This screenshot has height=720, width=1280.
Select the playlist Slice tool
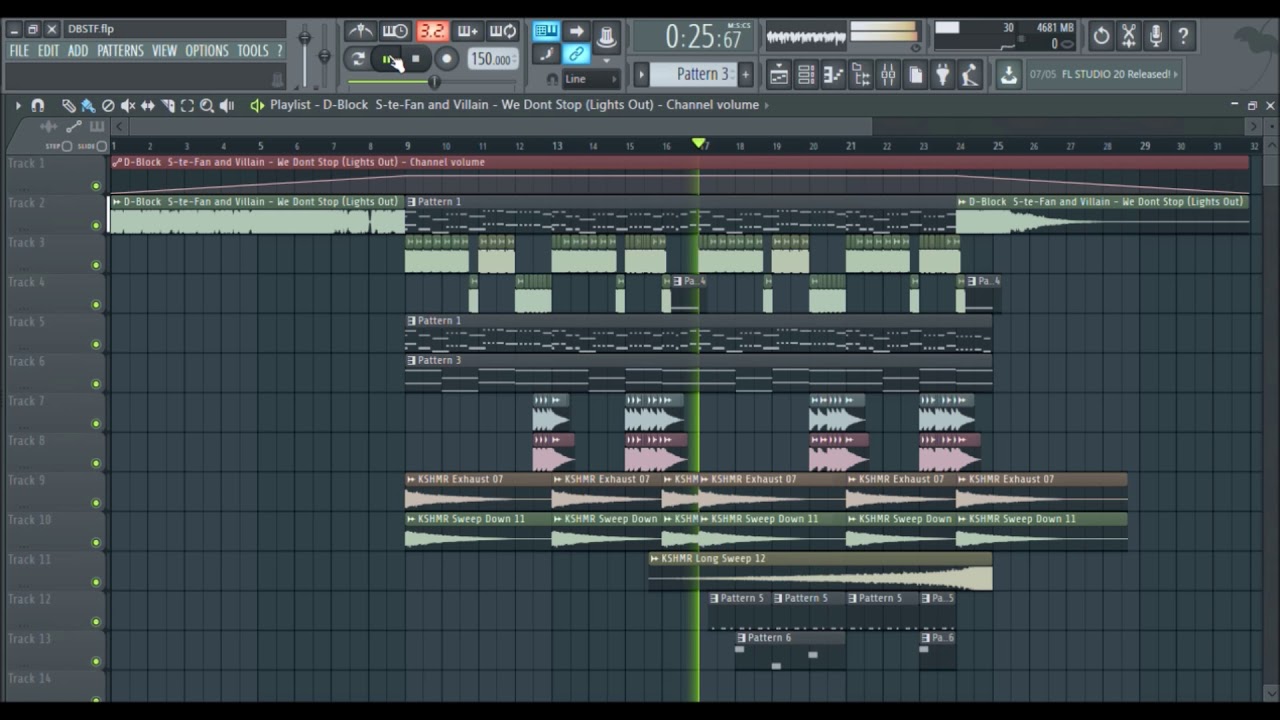point(168,105)
